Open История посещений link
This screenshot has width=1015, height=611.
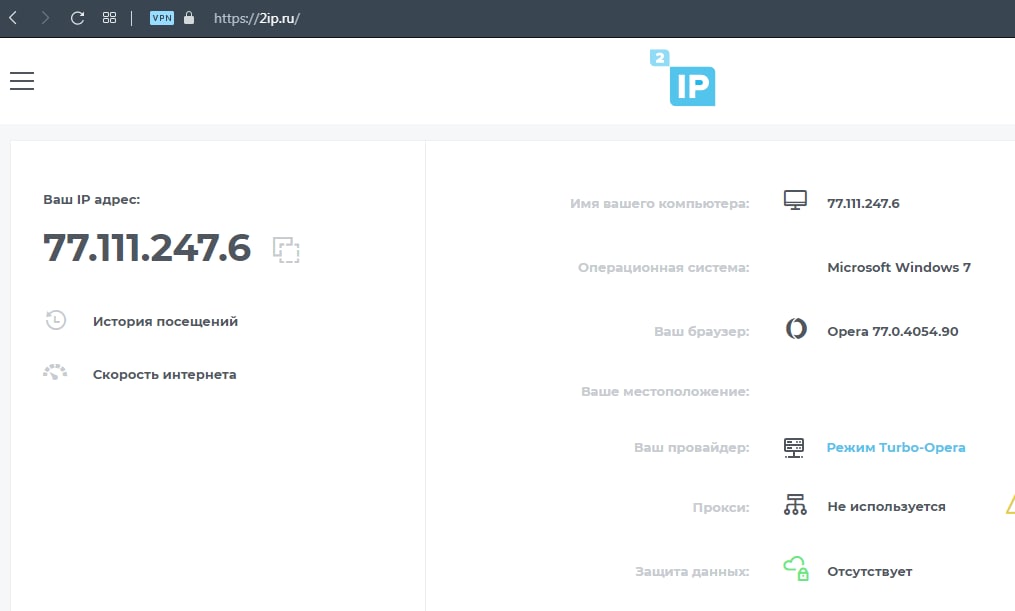(165, 322)
